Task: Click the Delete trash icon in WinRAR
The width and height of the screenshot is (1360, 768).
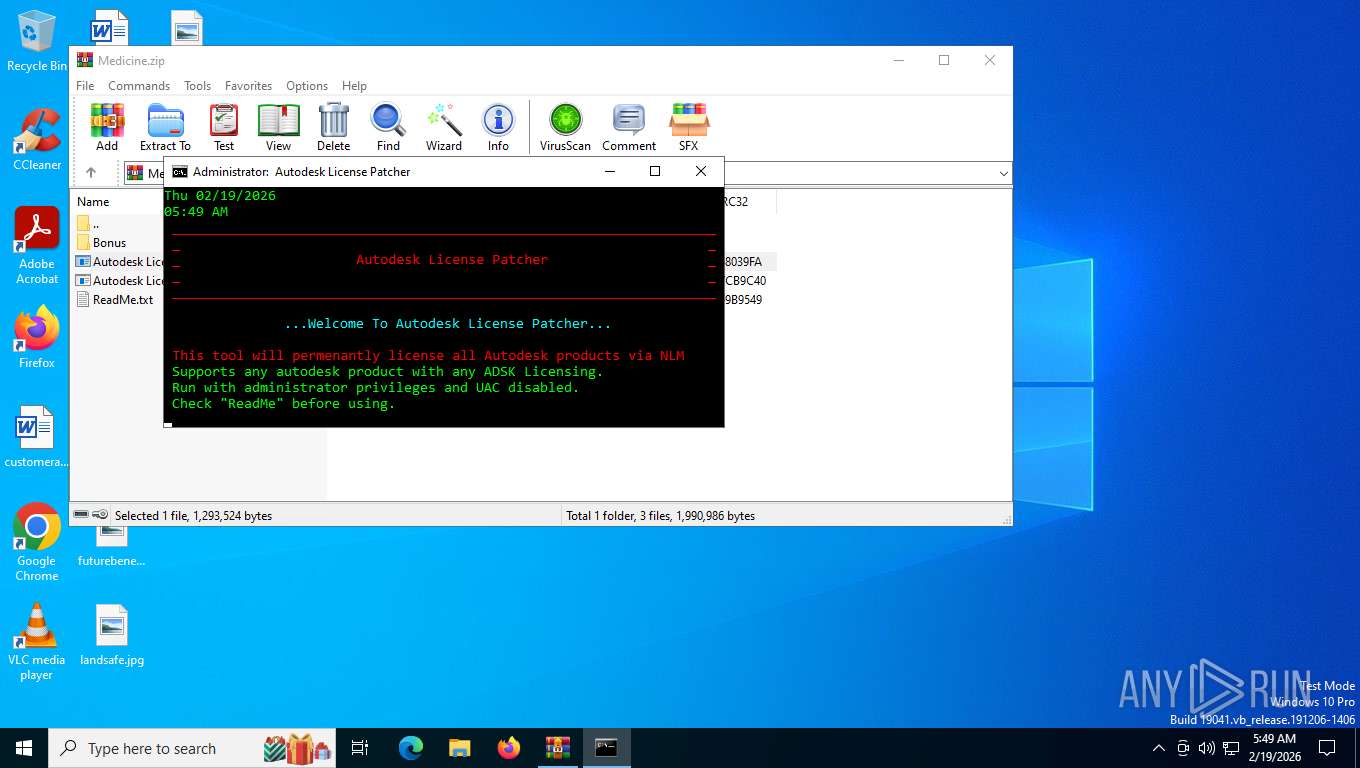Action: (333, 127)
